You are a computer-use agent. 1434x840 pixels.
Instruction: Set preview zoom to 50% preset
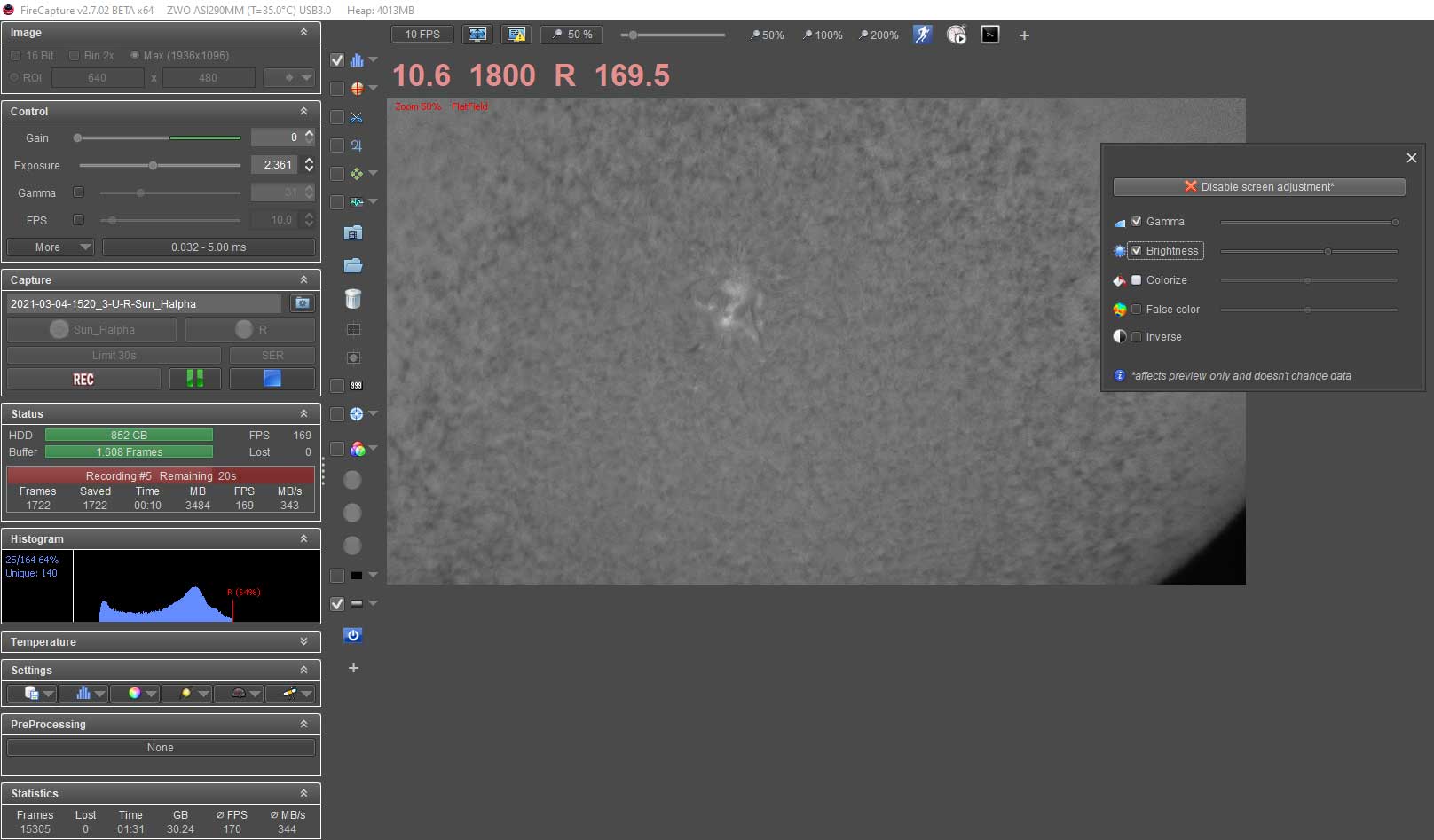[x=768, y=35]
